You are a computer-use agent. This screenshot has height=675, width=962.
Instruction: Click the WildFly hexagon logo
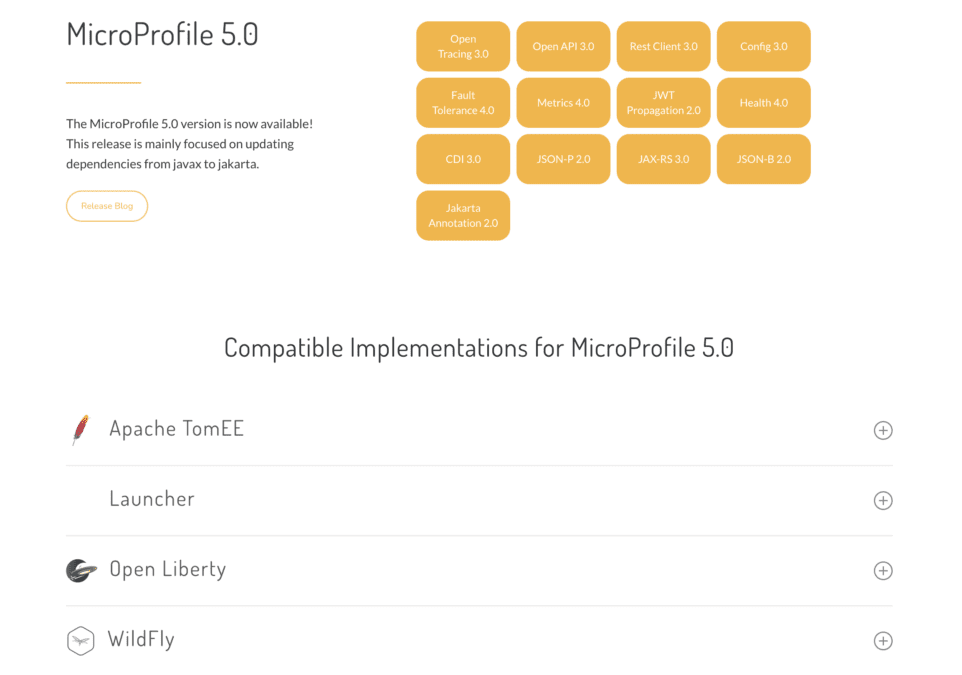(80, 640)
